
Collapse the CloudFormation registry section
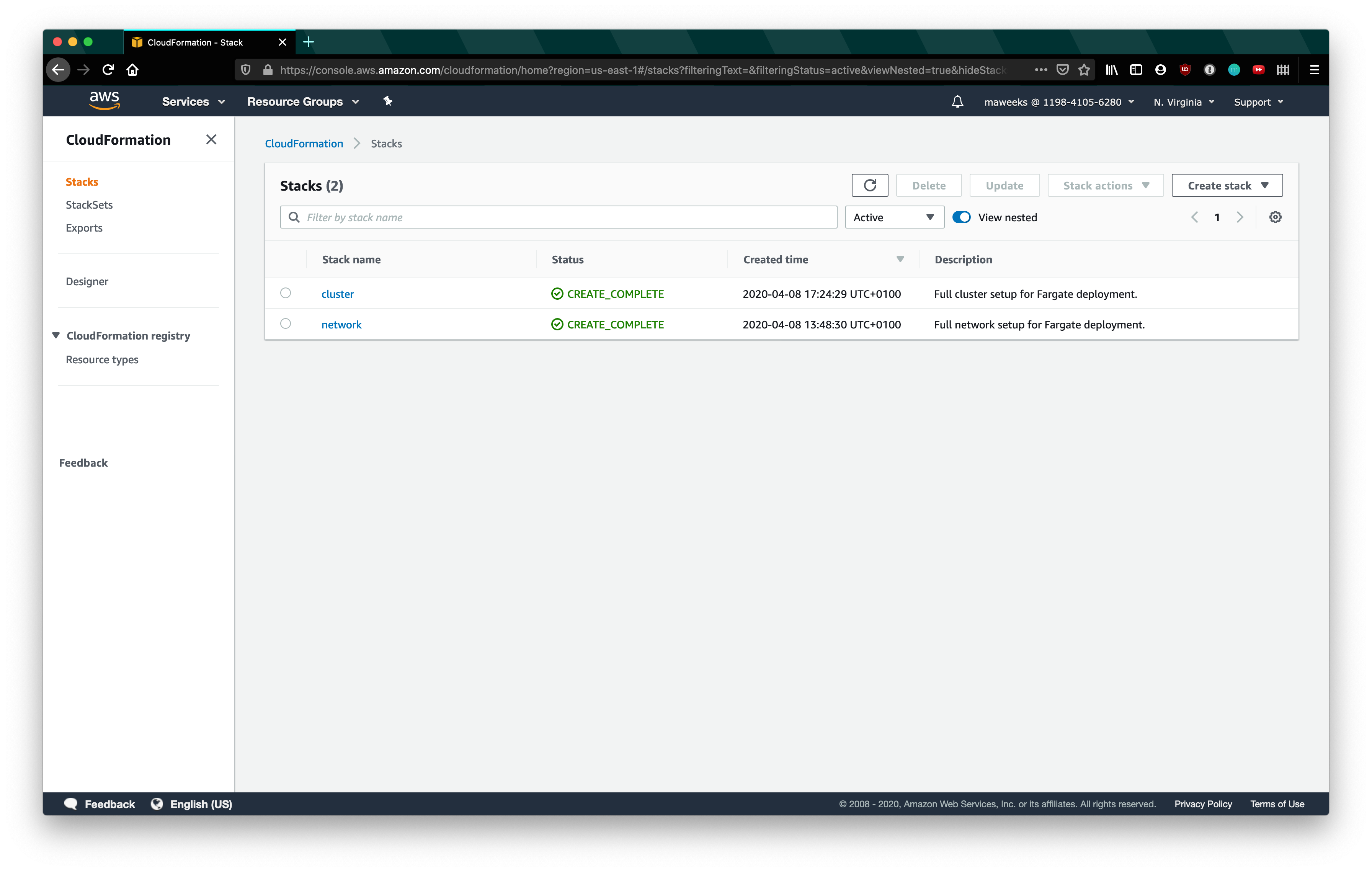[56, 335]
